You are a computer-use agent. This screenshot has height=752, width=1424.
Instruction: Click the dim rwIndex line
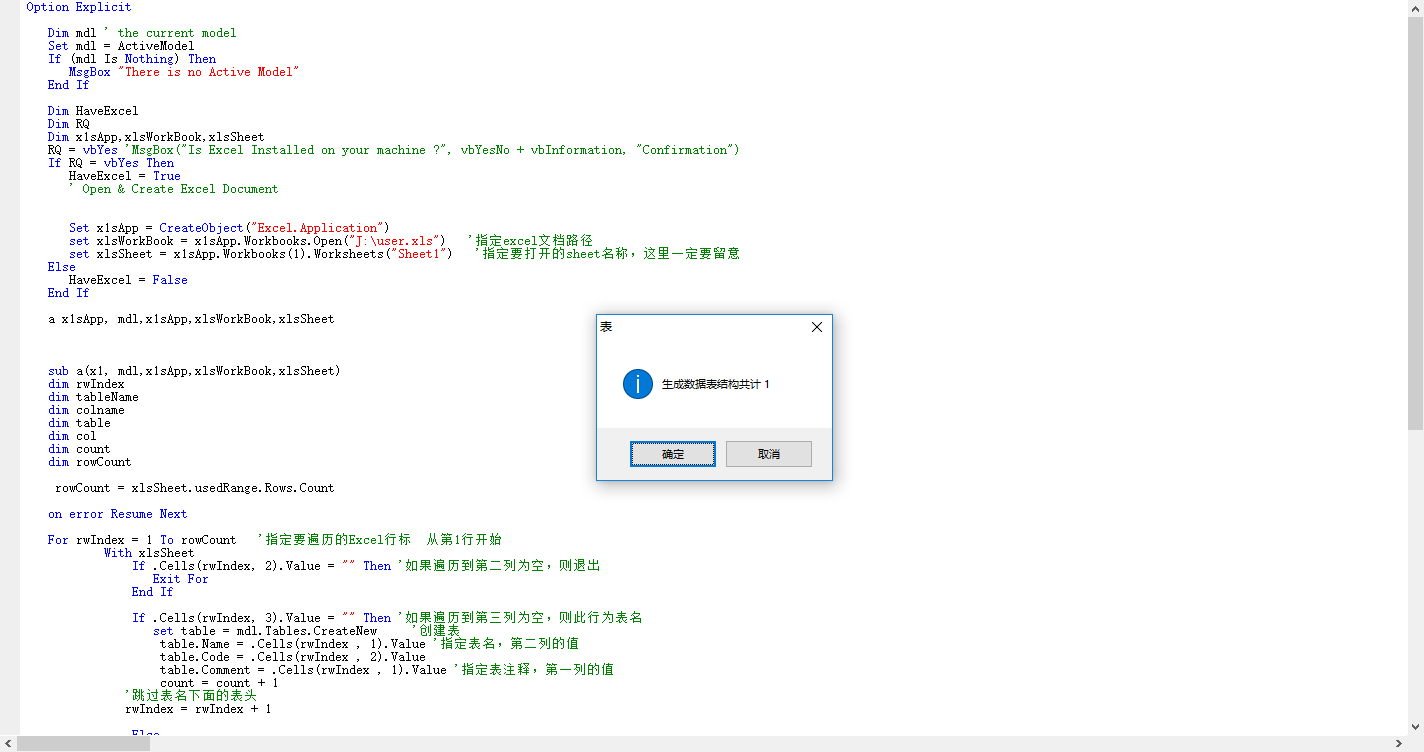86,384
